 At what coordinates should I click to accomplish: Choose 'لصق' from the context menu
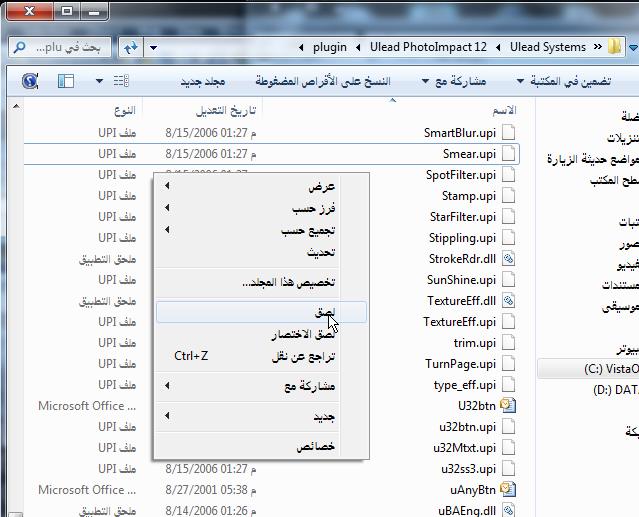pos(324,312)
